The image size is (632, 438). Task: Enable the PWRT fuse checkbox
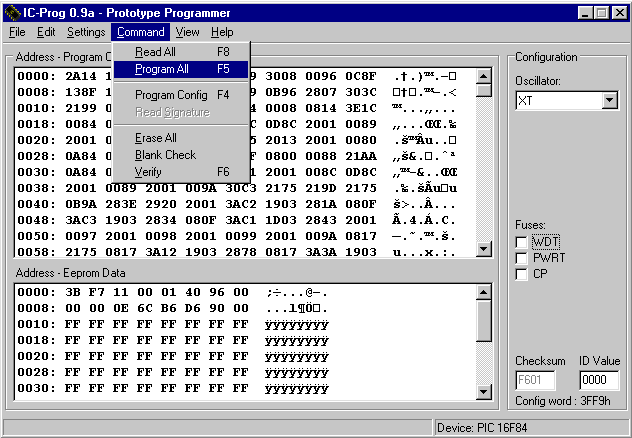[x=521, y=258]
